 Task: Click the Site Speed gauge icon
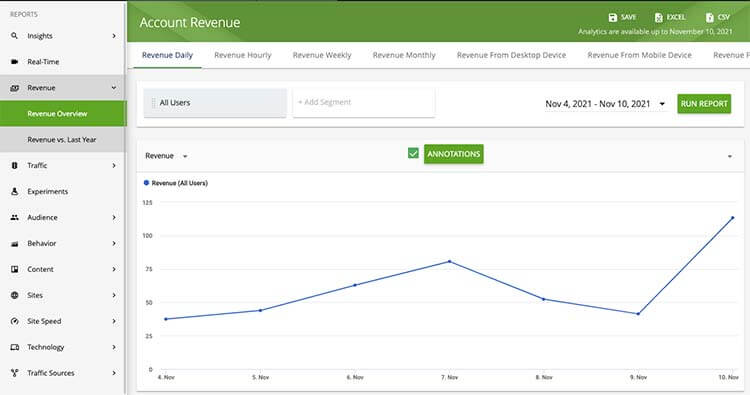coord(15,321)
